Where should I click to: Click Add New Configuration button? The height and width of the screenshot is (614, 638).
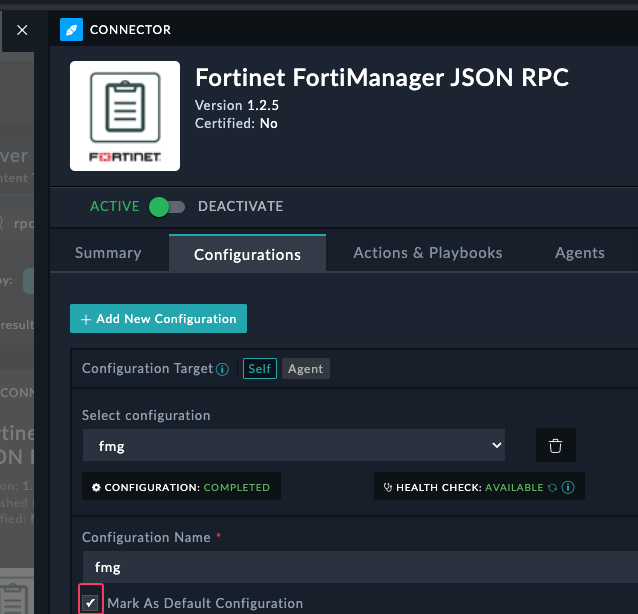click(158, 319)
